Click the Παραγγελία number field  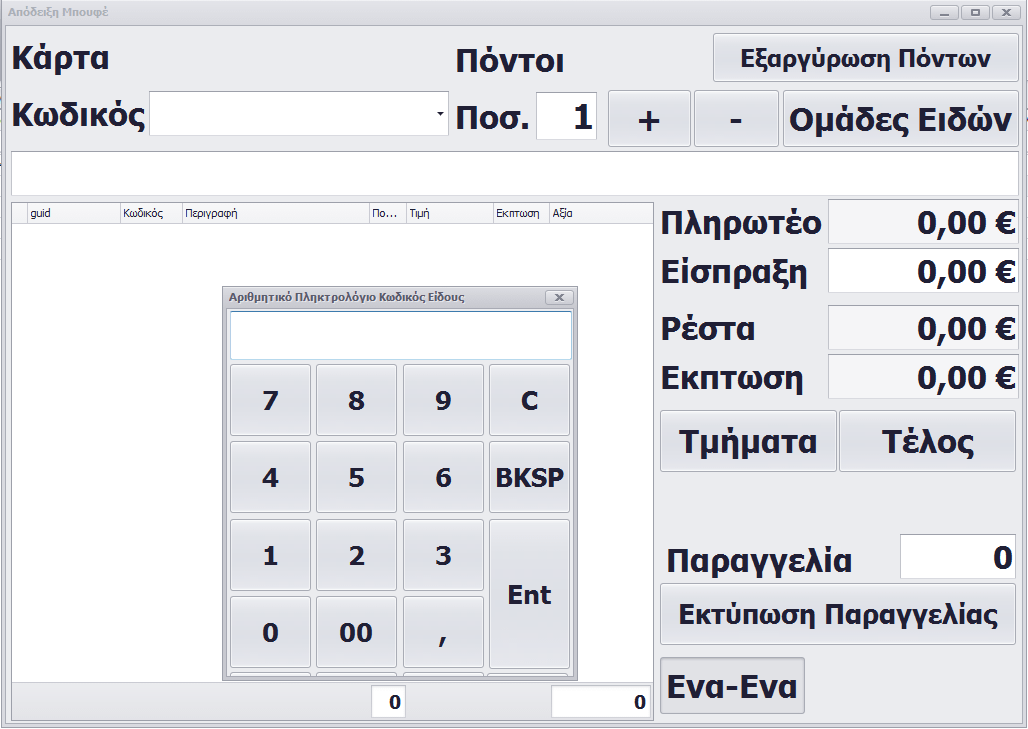(x=958, y=557)
